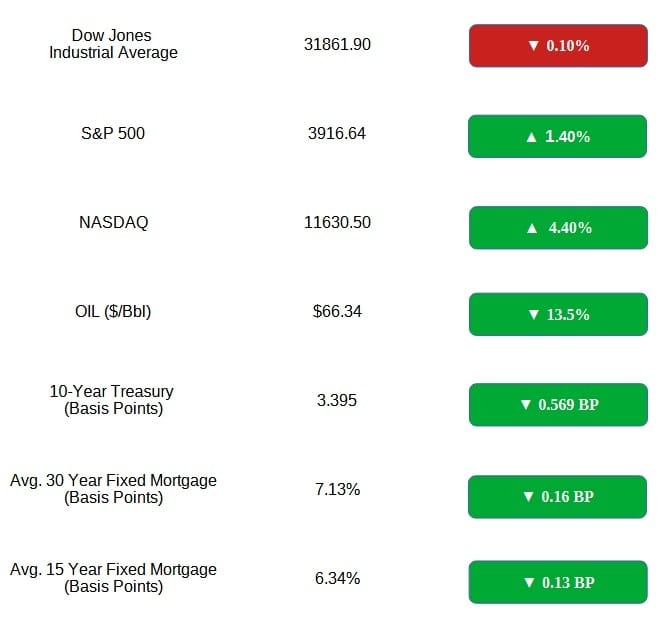Image resolution: width=663 pixels, height=621 pixels.
Task: Click the 7.13% 30 Year mortgage rate
Action: coord(337,490)
